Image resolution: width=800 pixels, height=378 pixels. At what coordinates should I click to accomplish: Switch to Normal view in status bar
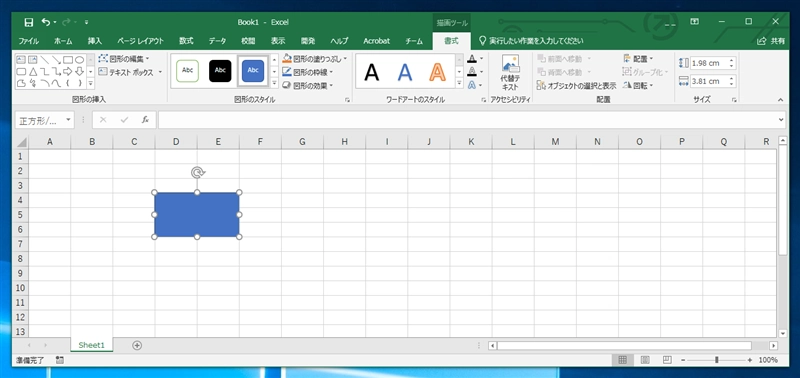tap(622, 360)
